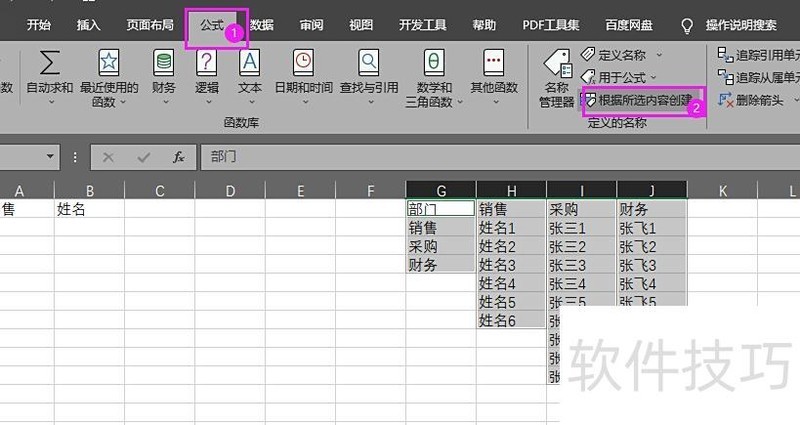Viewport: 800px width, 425px height.
Task: Expand the 文本 dropdown arrow
Action: [x=251, y=102]
